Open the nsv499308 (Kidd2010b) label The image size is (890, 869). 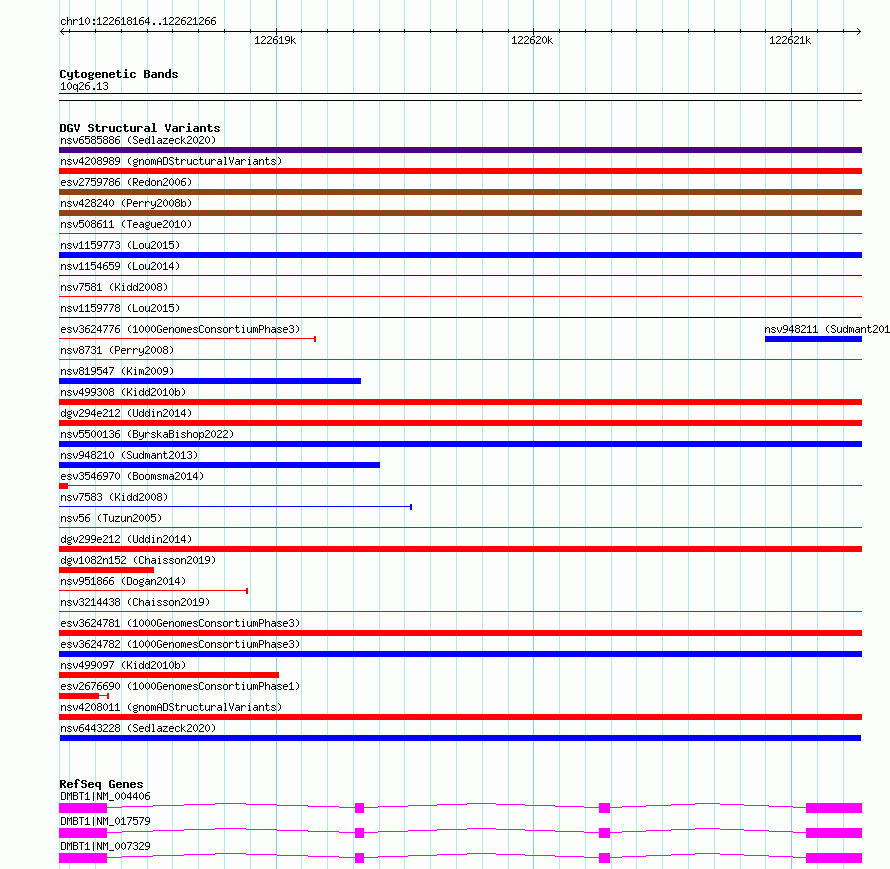pyautogui.click(x=123, y=392)
